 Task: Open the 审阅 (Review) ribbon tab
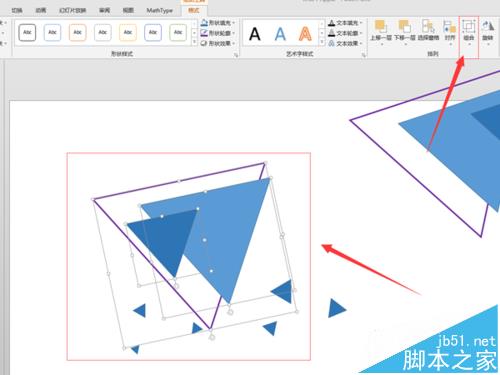click(x=105, y=11)
